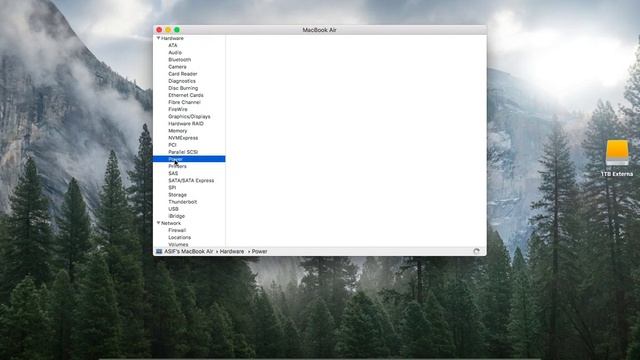Select Diagnostics in the list
This screenshot has width=640, height=360.
click(x=182, y=81)
